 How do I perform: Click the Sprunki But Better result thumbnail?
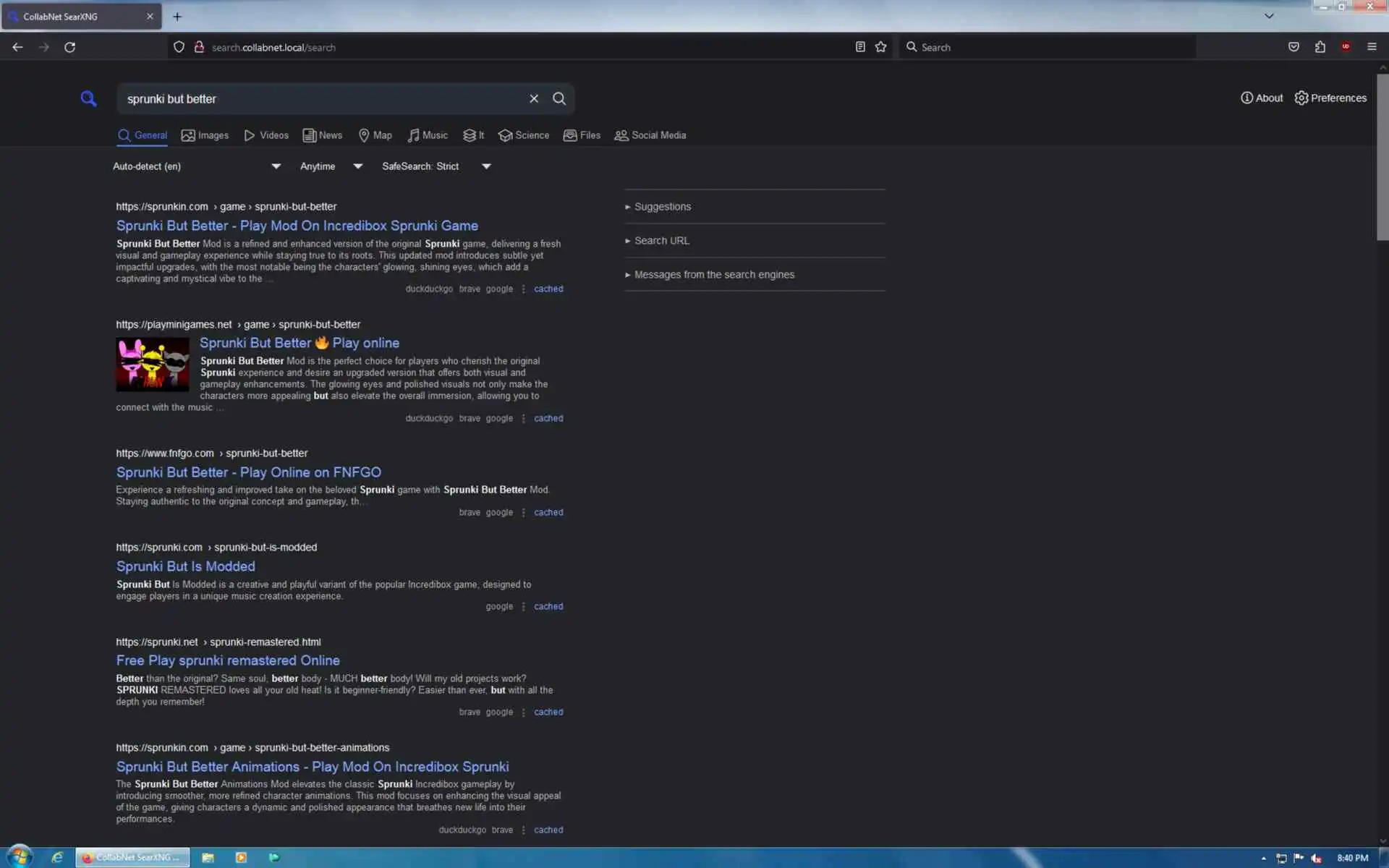pos(153,365)
